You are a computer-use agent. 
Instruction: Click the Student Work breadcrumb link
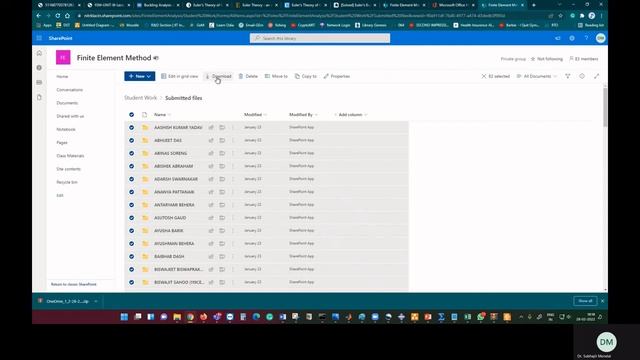(140, 98)
